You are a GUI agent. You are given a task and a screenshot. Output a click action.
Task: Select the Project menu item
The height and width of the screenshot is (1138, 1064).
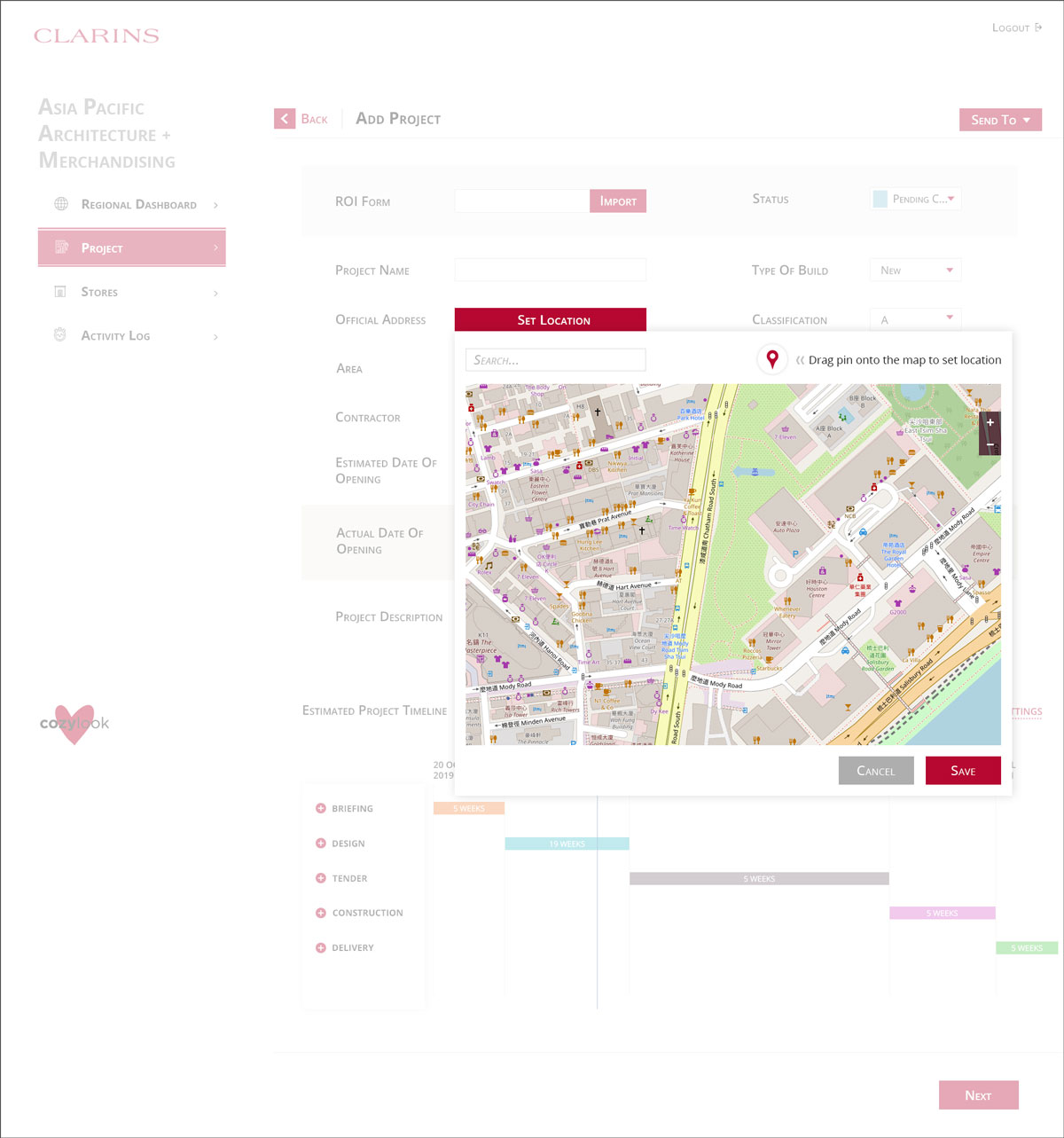[131, 248]
